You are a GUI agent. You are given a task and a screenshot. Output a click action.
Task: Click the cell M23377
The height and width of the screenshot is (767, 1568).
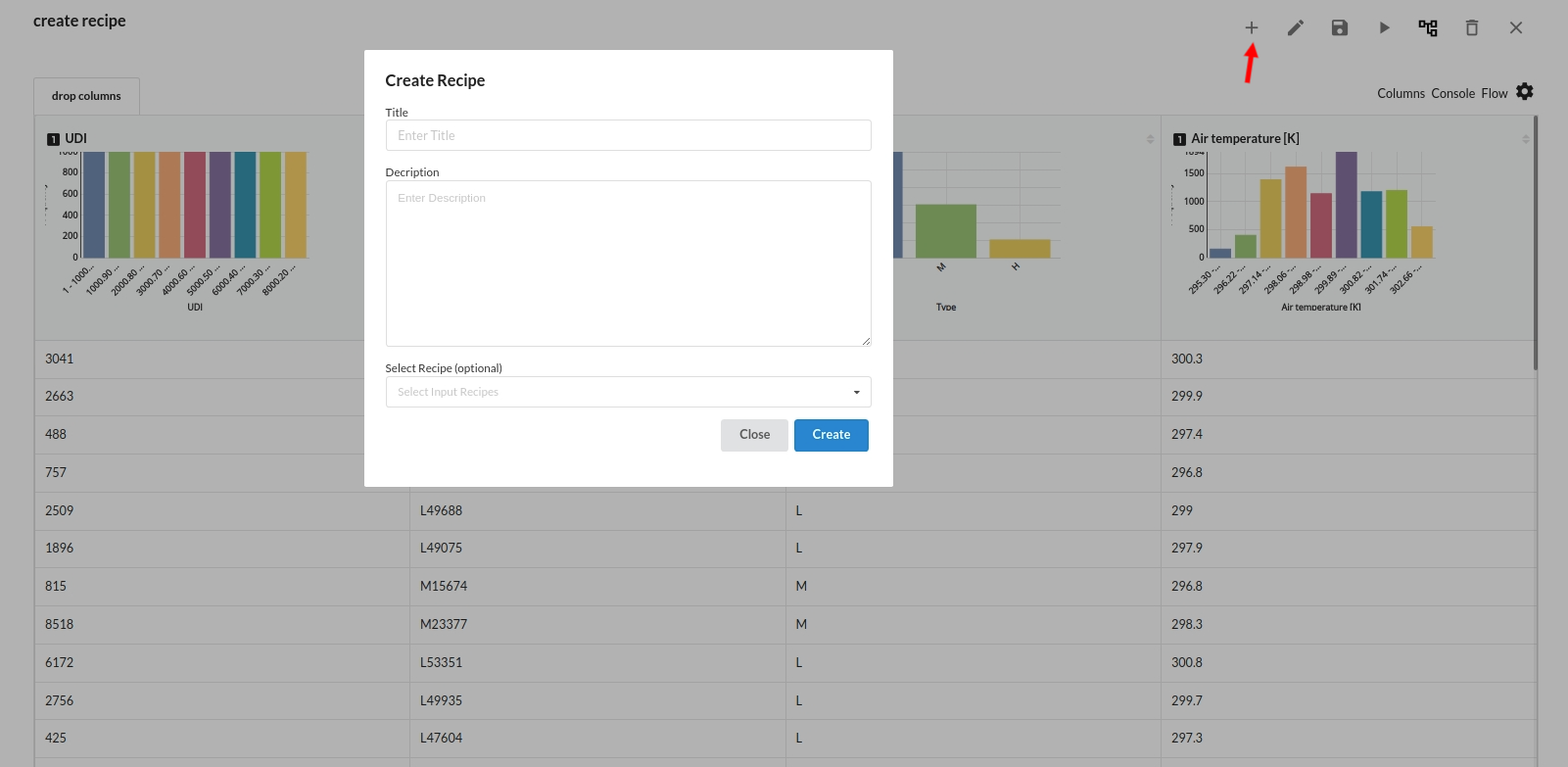(597, 624)
